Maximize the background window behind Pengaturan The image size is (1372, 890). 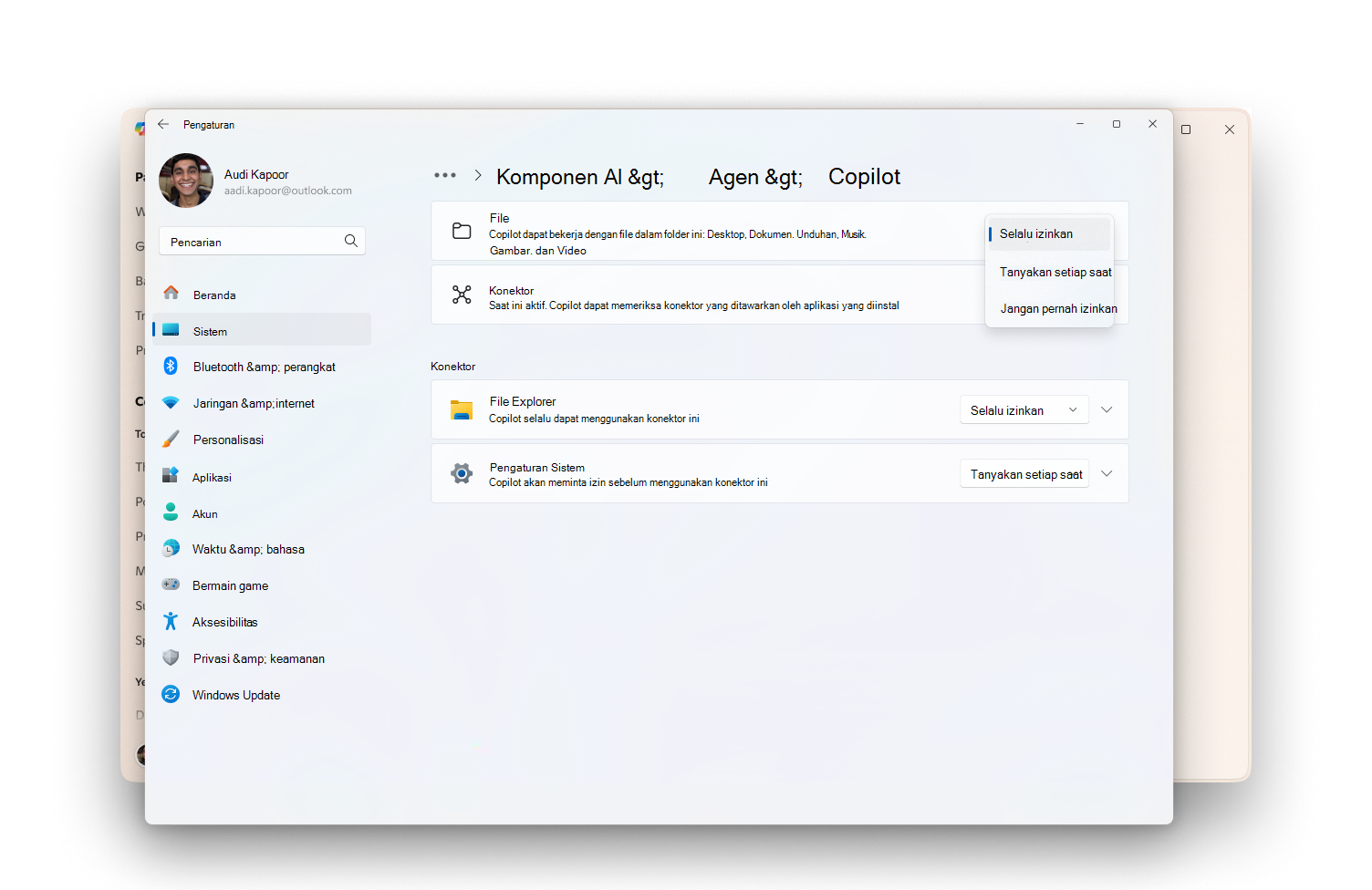click(x=1186, y=129)
